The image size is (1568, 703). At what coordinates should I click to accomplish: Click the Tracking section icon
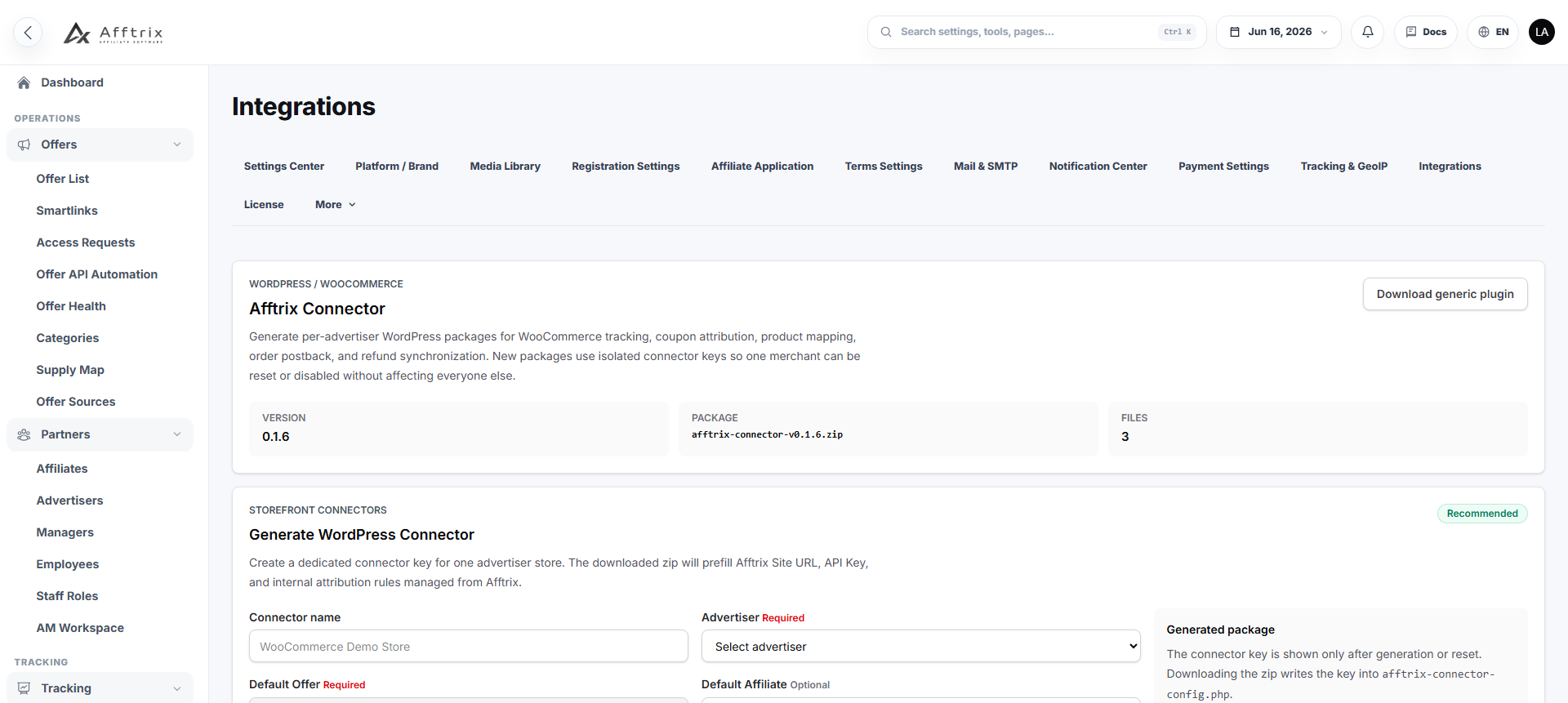tap(24, 688)
